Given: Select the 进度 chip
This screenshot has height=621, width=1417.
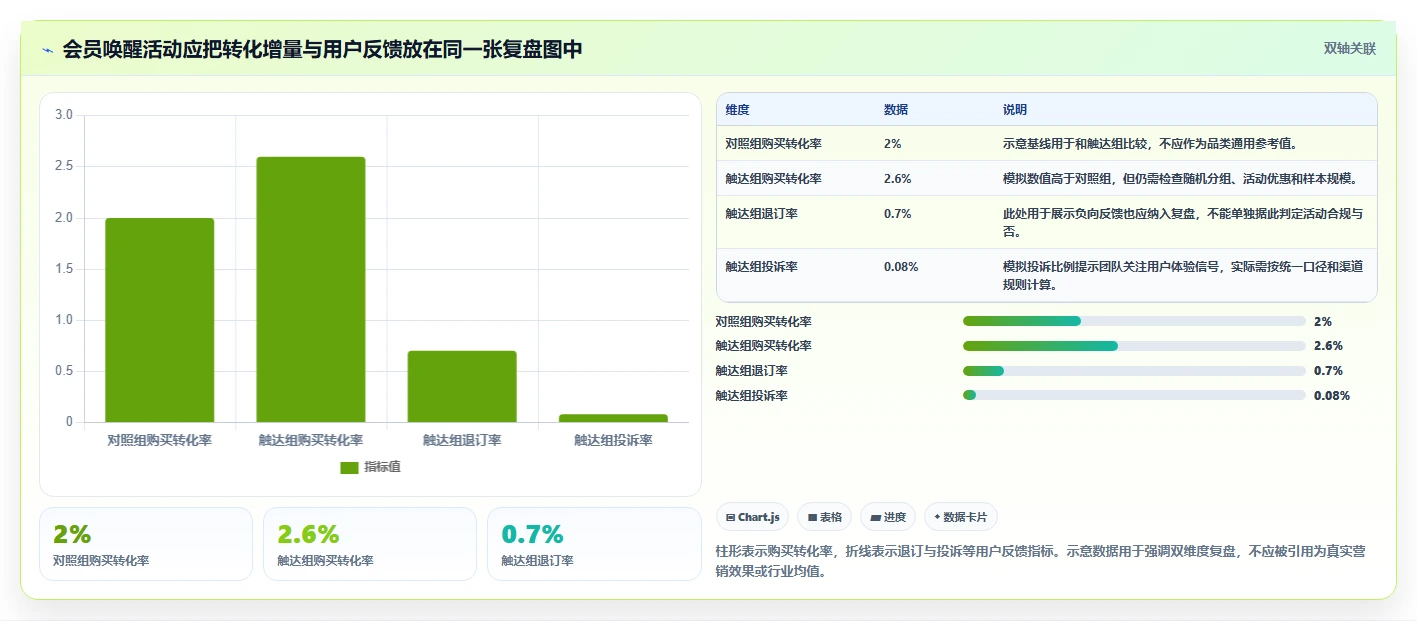Looking at the screenshot, I should tap(888, 517).
